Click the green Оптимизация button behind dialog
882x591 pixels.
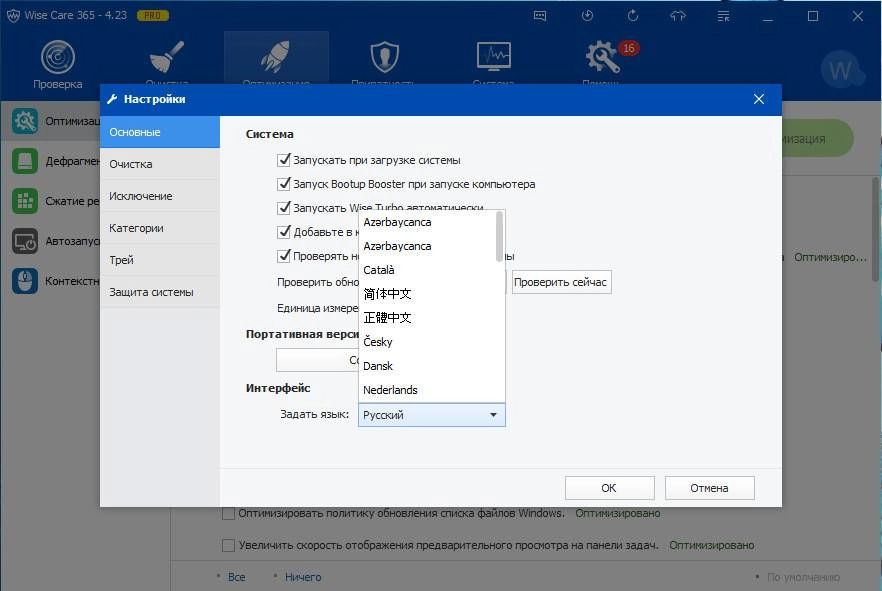pos(816,138)
